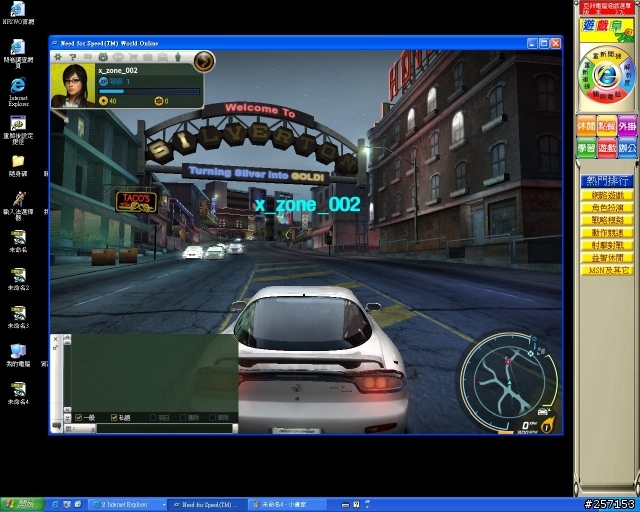Pop out chat window icon
Screen dimensions: 640x512
(x=56, y=347)
